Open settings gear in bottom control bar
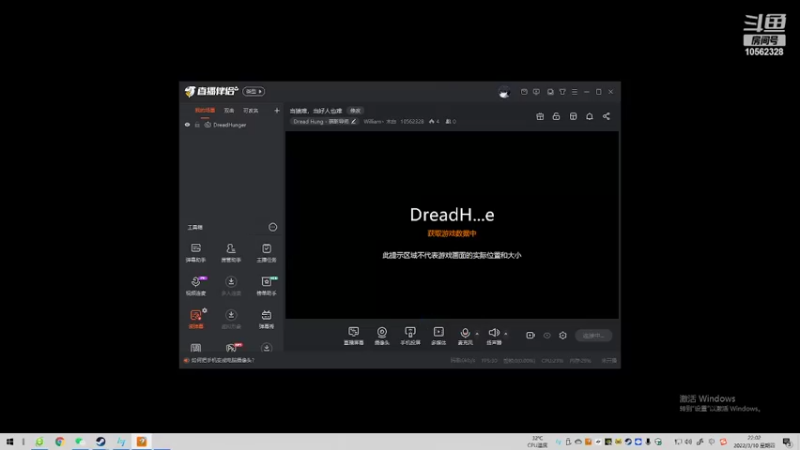The image size is (800, 450). 563,335
